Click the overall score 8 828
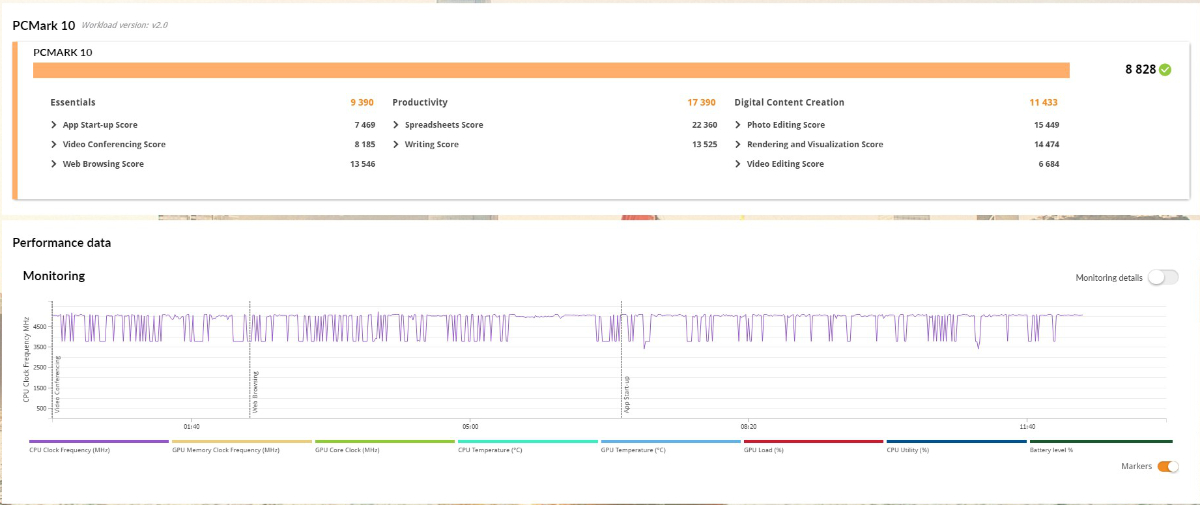This screenshot has height=505, width=1200. click(x=1140, y=70)
